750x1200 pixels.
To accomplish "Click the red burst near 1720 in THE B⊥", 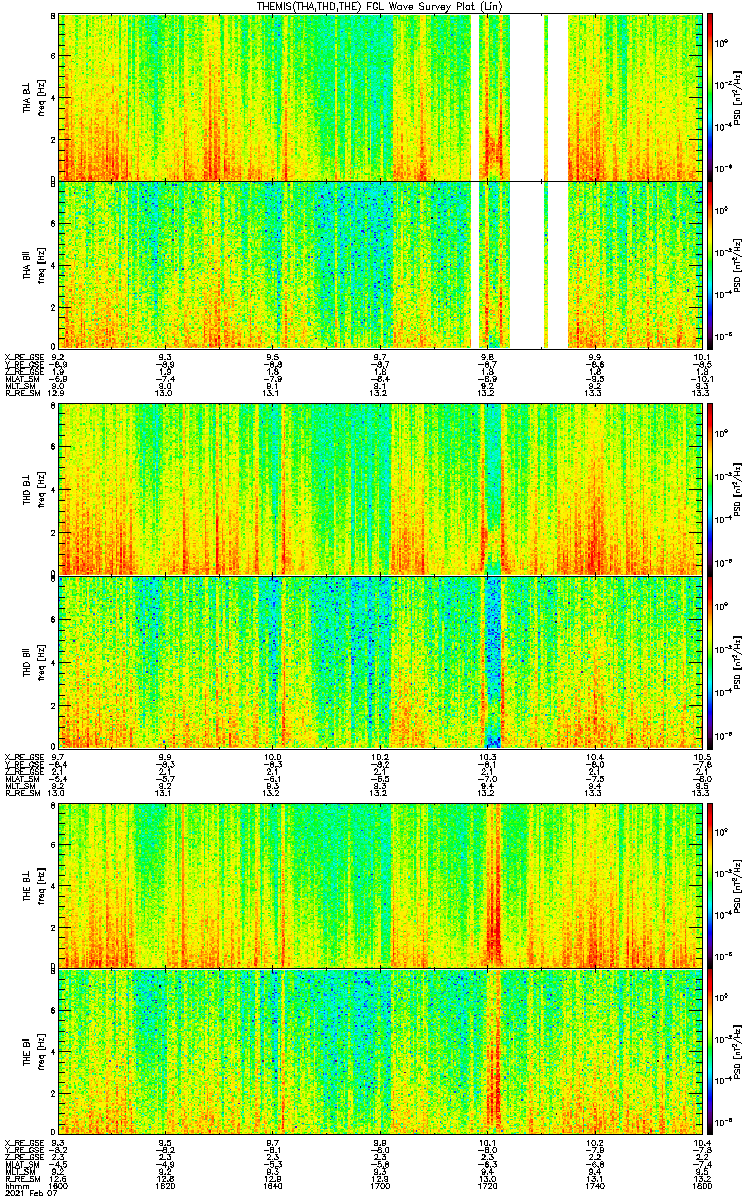I will pos(493,884).
